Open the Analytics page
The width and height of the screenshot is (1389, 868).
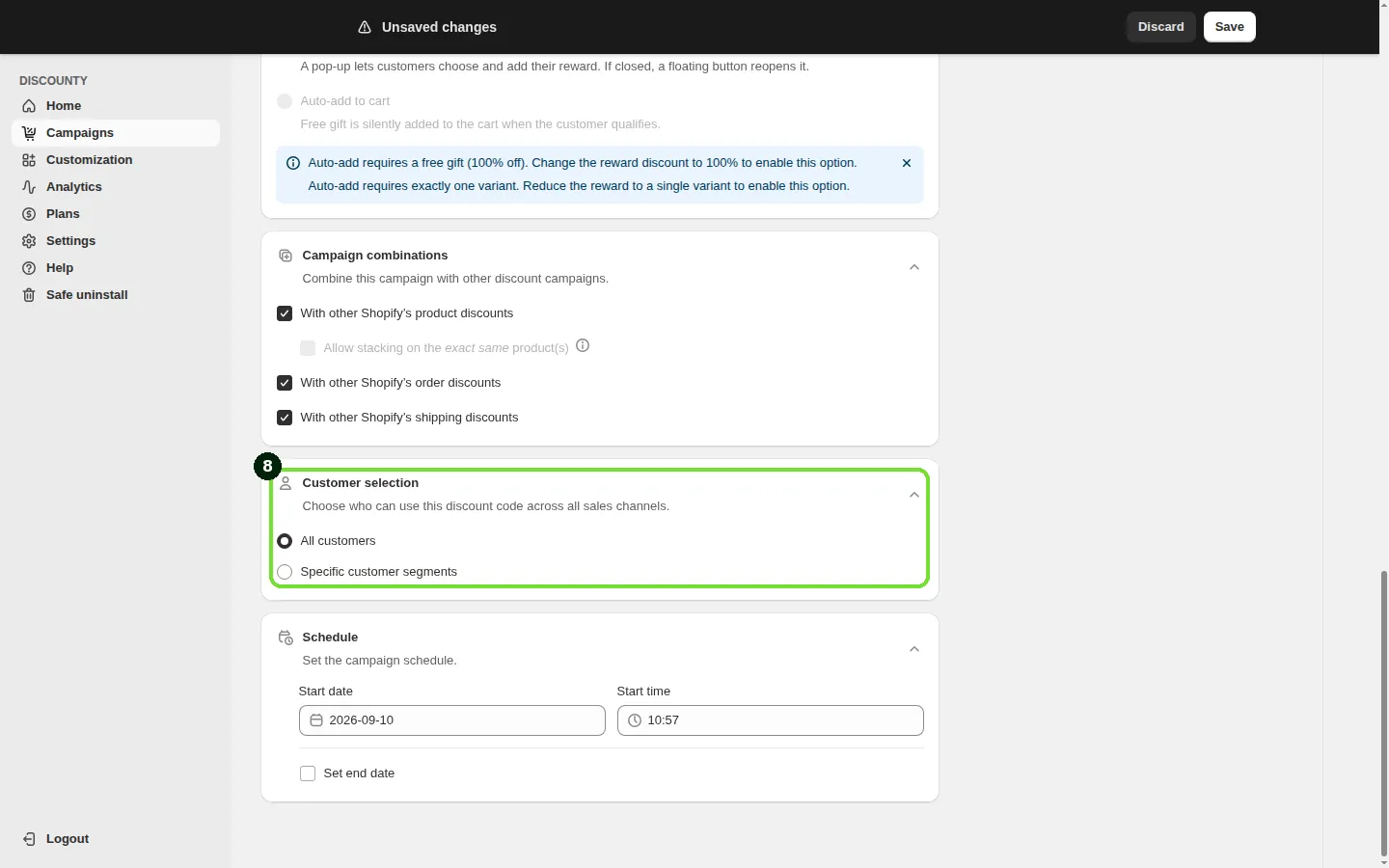(116, 187)
